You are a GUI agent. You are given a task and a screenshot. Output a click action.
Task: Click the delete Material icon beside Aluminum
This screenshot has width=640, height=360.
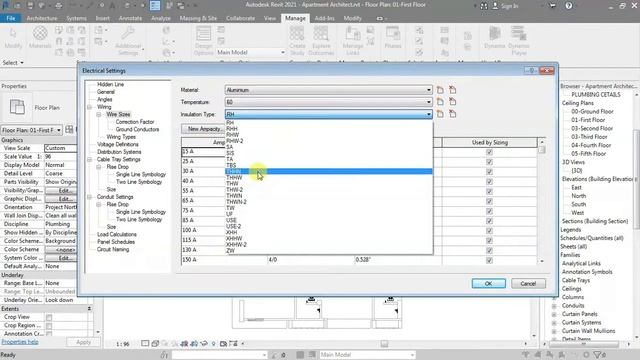(x=453, y=90)
